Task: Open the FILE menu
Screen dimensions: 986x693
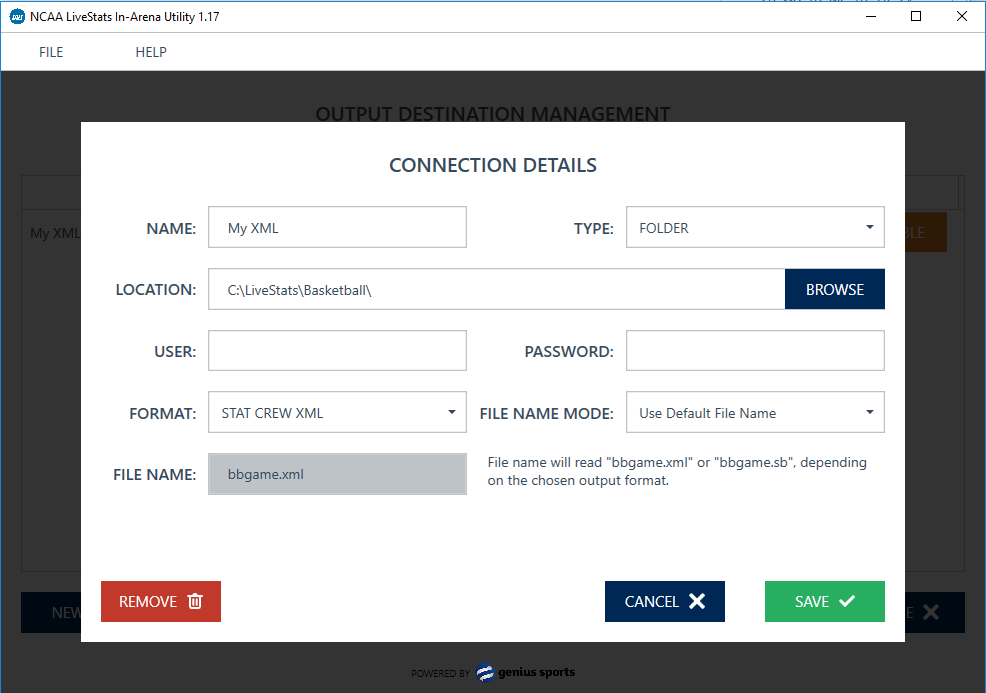Action: coord(51,52)
